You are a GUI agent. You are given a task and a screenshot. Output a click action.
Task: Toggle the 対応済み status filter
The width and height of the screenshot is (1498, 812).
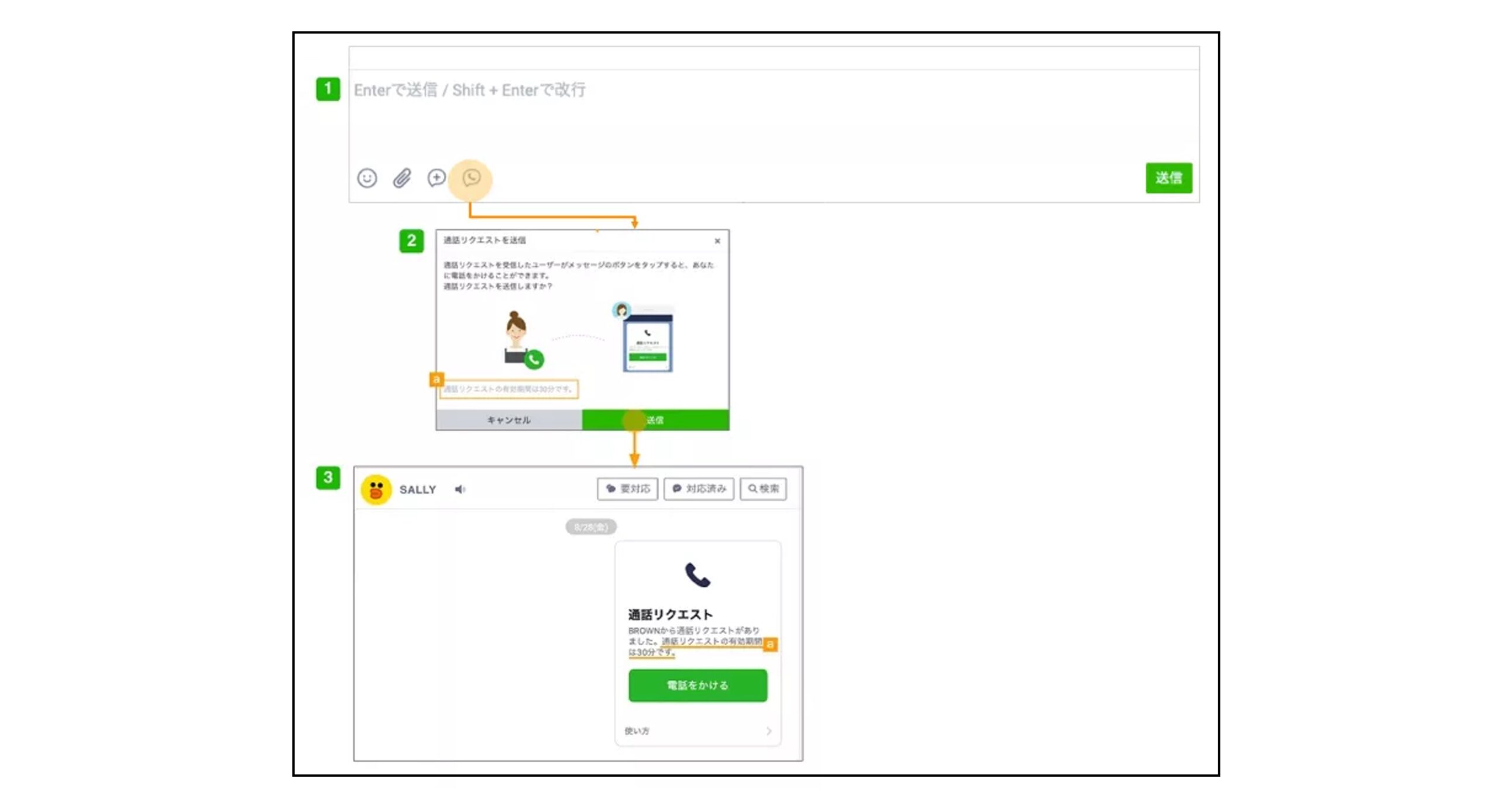[699, 490]
